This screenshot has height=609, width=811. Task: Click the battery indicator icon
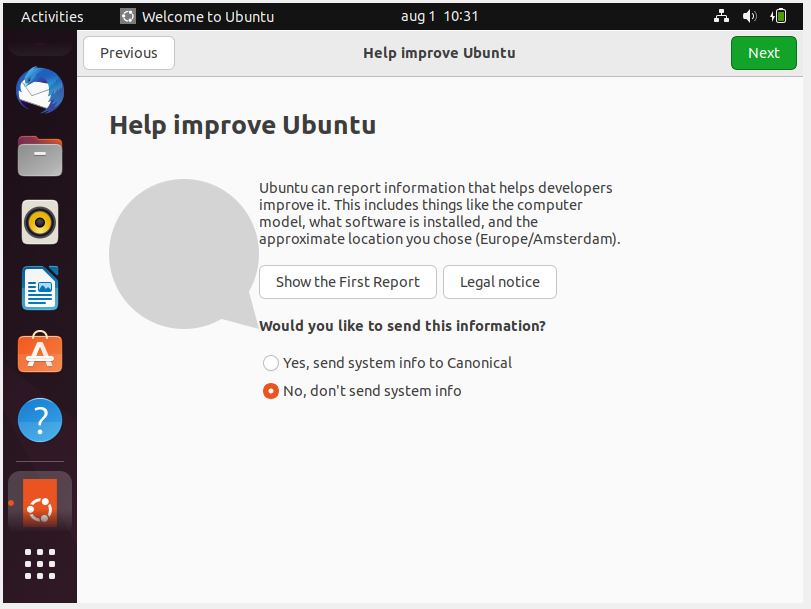point(778,16)
